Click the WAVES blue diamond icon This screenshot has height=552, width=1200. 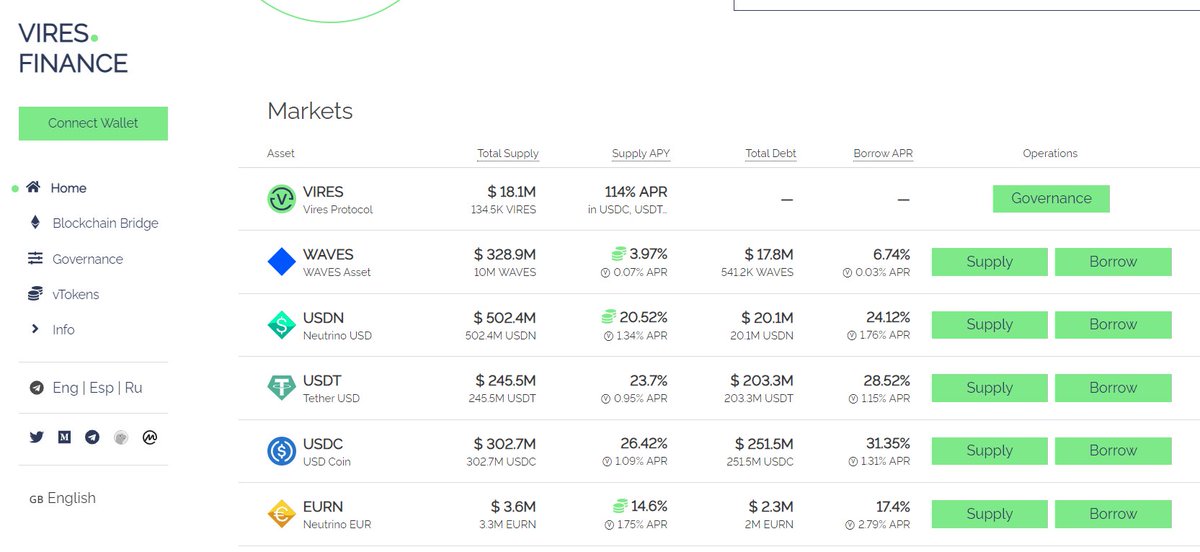tap(282, 262)
